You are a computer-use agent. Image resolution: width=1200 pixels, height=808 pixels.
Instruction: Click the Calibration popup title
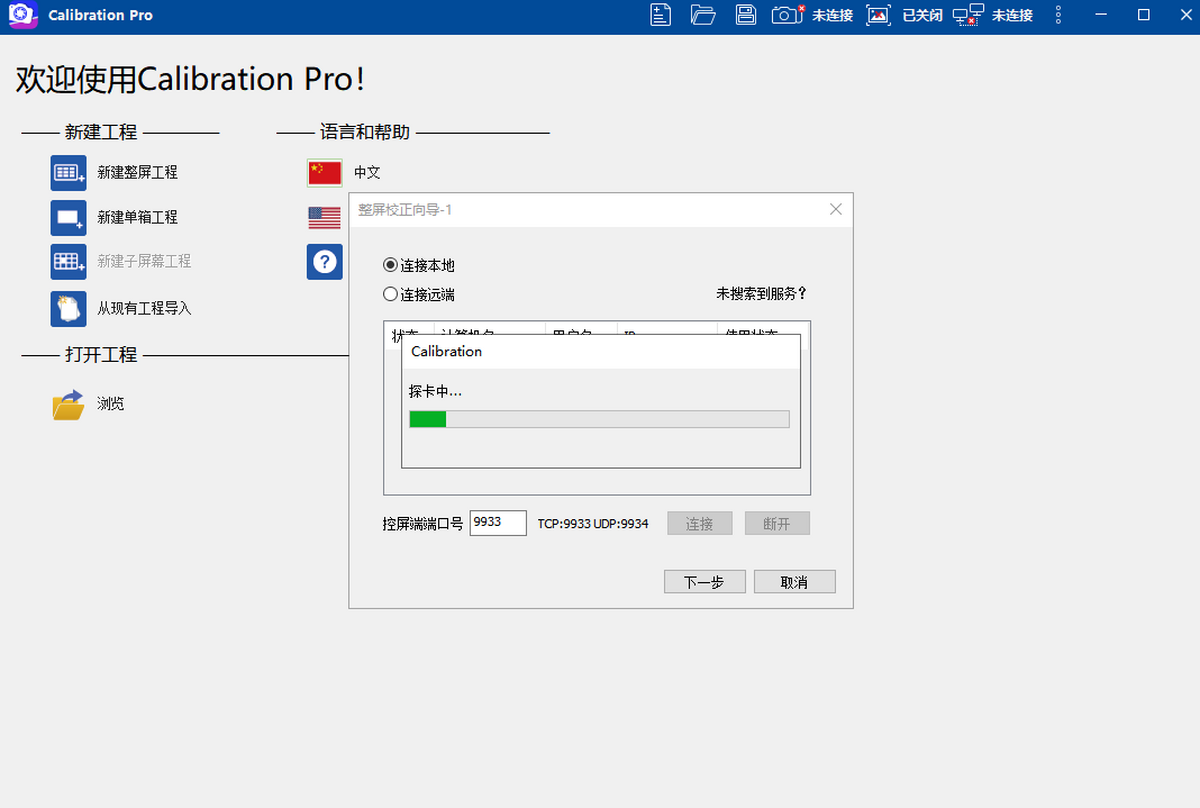coord(446,351)
